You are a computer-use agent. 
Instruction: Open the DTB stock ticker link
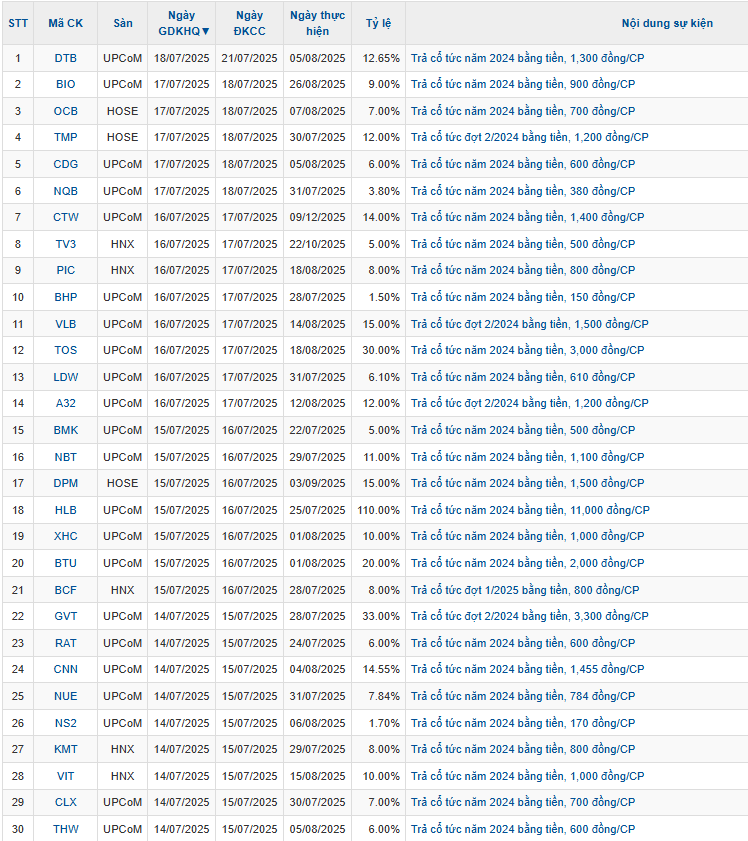coord(65,58)
